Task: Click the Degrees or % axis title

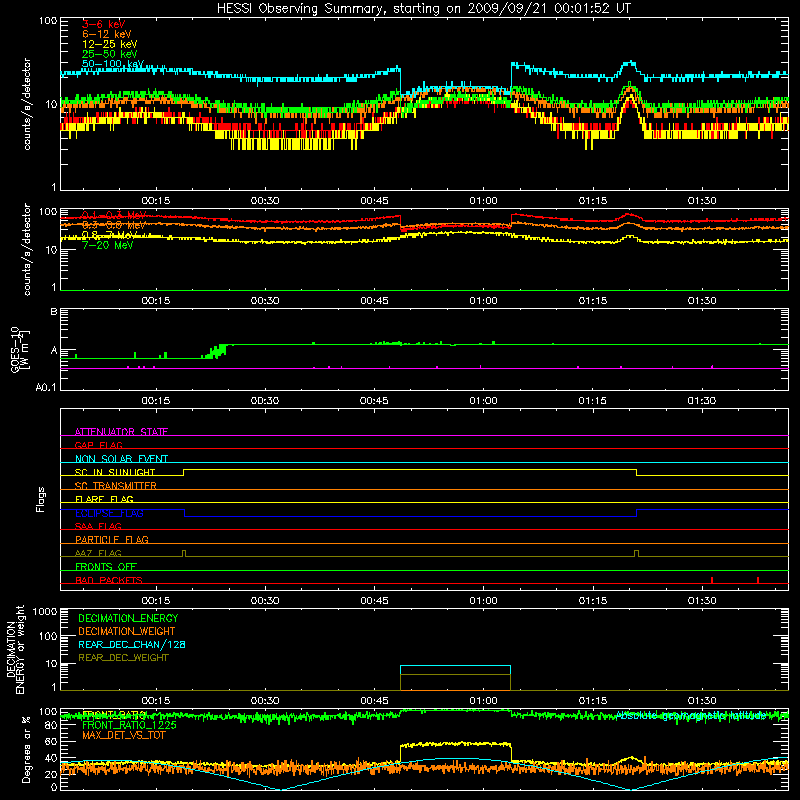Action: pyautogui.click(x=26, y=749)
